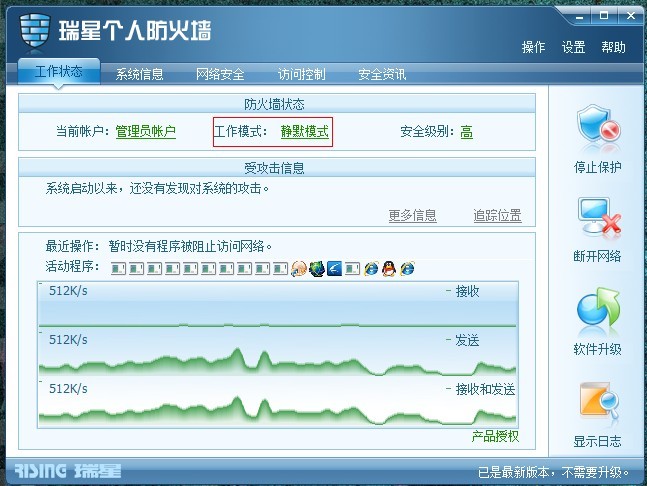Open the 访问控制 tab
Viewport: 647px width, 486px height.
click(301, 74)
